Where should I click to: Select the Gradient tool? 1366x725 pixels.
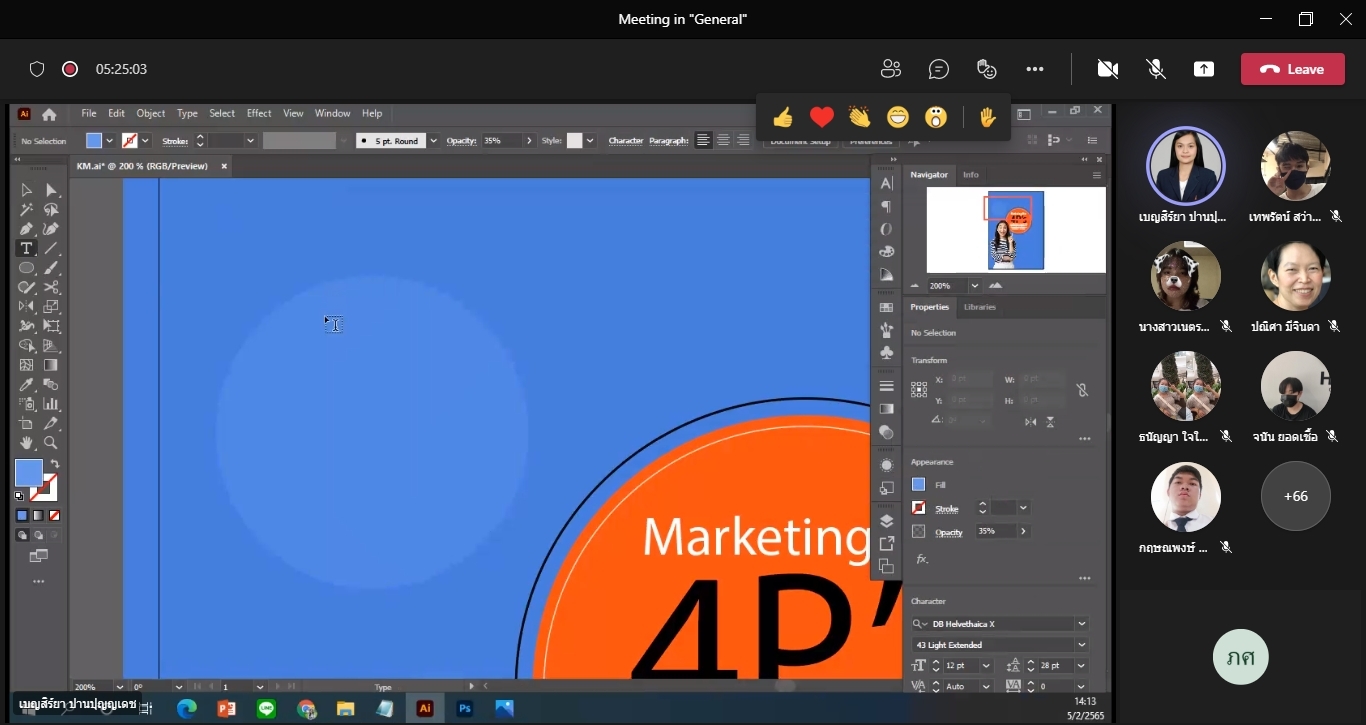(51, 365)
